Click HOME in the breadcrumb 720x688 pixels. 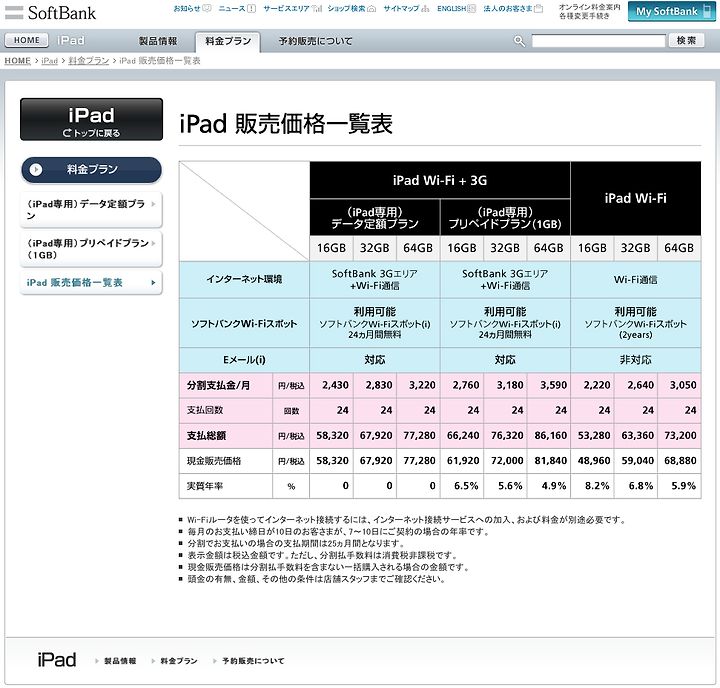(17, 61)
